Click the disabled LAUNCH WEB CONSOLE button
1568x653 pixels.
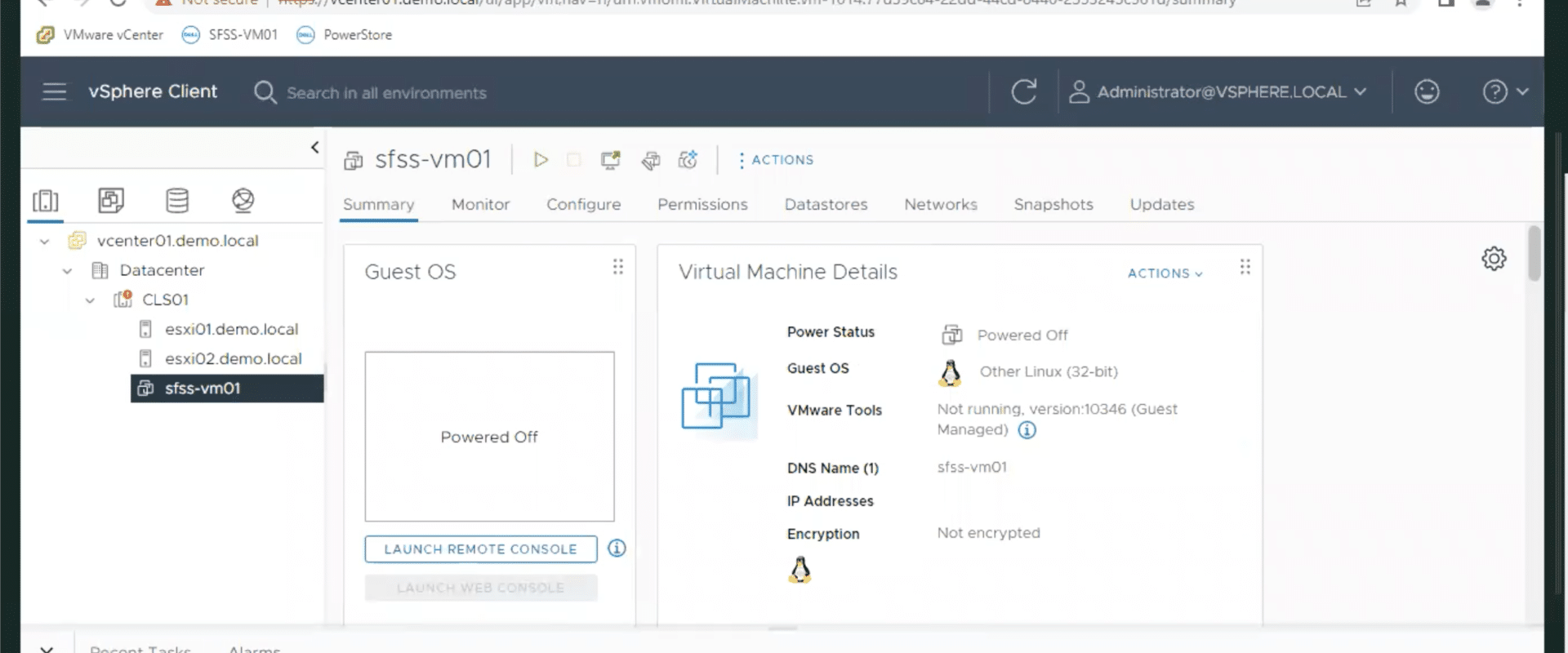[480, 588]
